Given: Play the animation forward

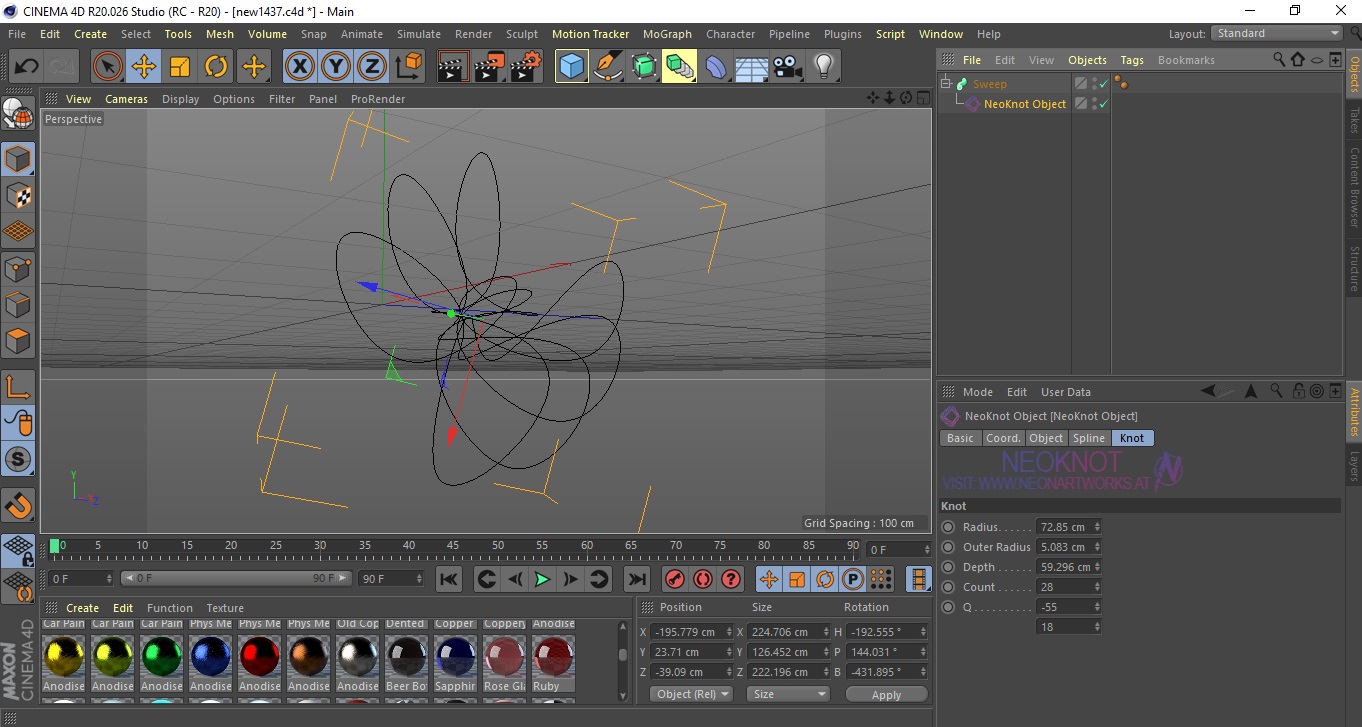Looking at the screenshot, I should (x=542, y=579).
